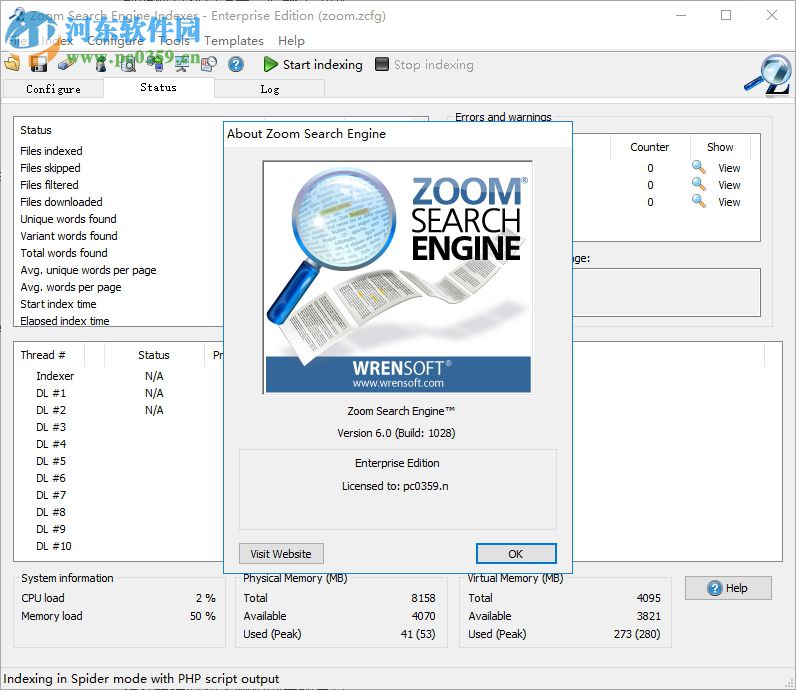Screen dimensions: 796x690
Task: Click the 'CPU load' label
Action: pyautogui.click(x=43, y=598)
